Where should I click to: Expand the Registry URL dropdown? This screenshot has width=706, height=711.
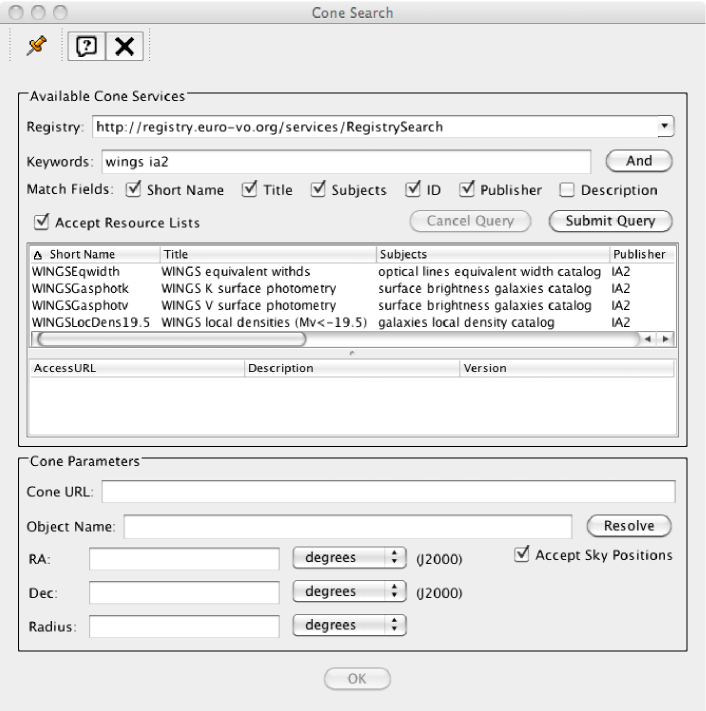tap(665, 127)
